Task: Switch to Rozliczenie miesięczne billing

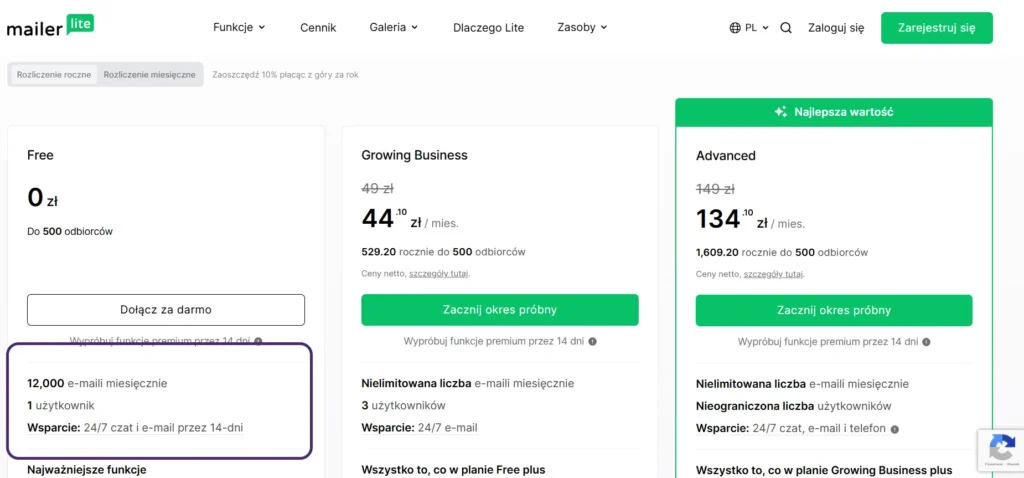Action: pyautogui.click(x=150, y=74)
